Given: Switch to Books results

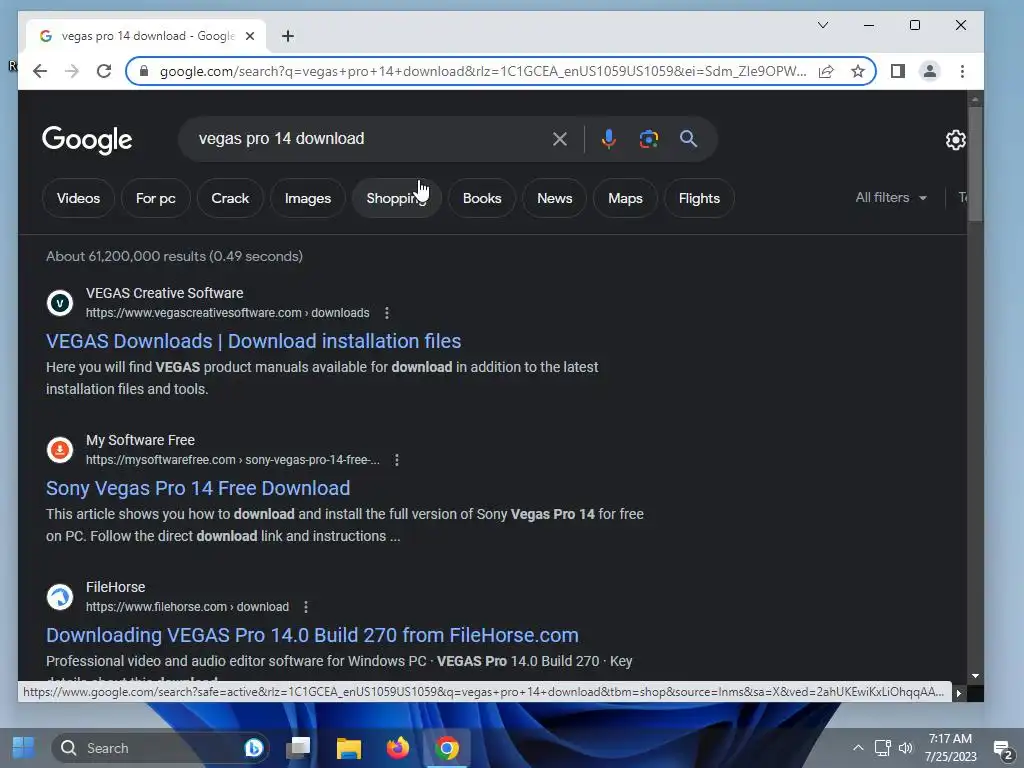Looking at the screenshot, I should tap(482, 198).
